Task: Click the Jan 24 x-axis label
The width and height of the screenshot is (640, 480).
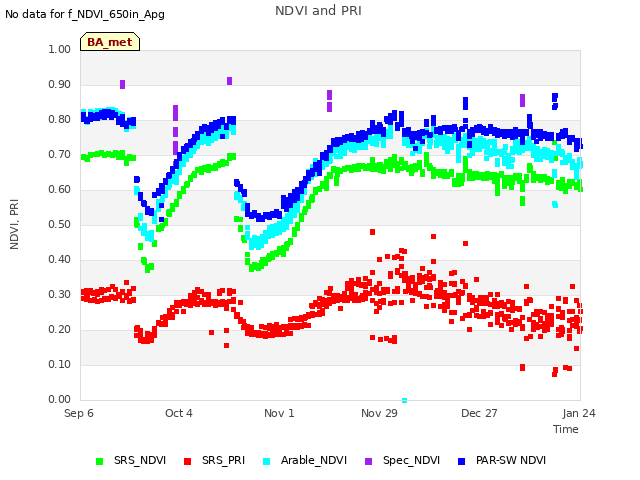Action: 579,413
